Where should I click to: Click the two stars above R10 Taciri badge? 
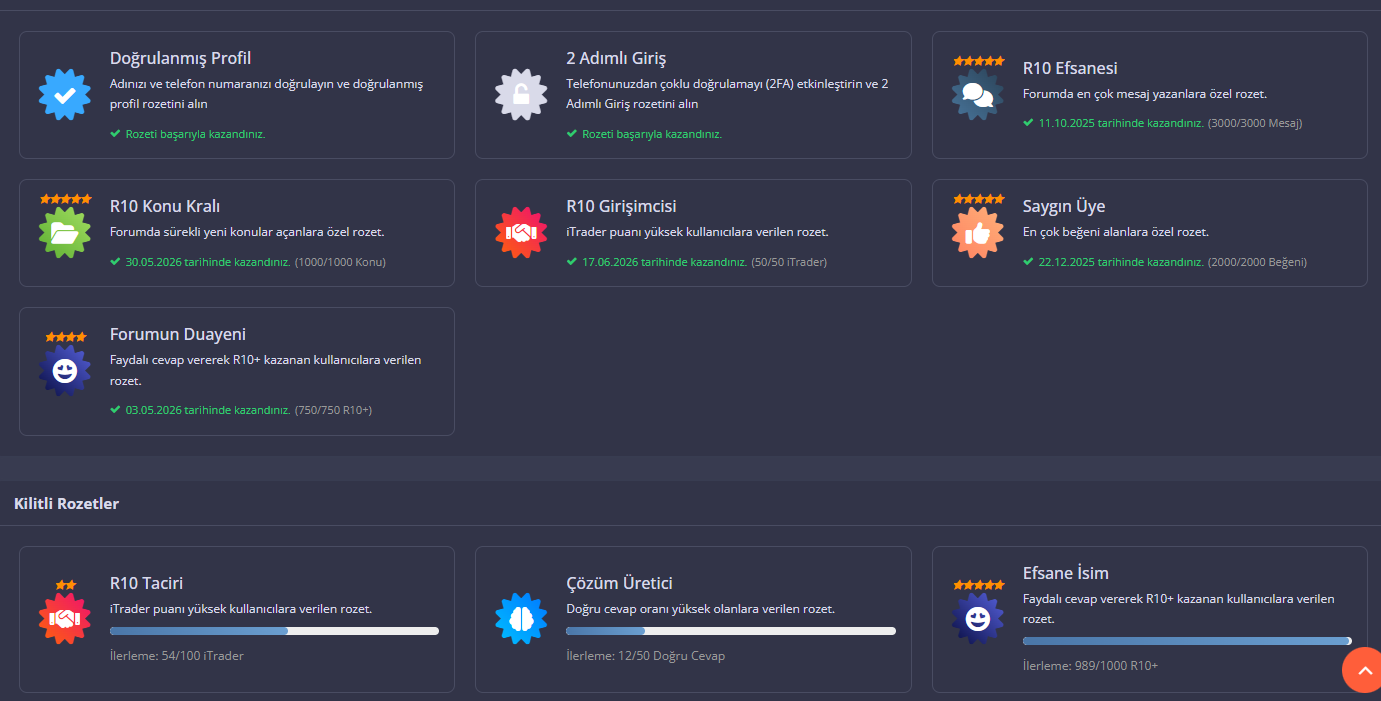coord(65,585)
